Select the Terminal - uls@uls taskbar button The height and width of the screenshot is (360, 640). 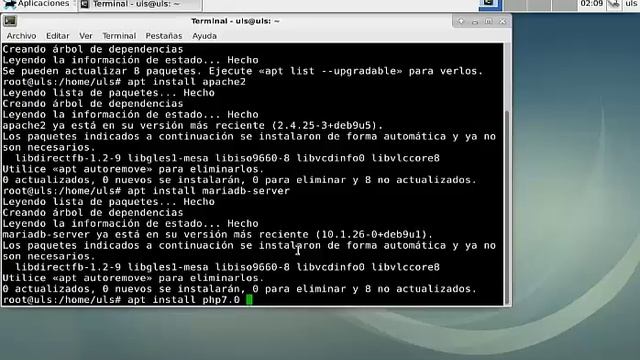point(140,4)
